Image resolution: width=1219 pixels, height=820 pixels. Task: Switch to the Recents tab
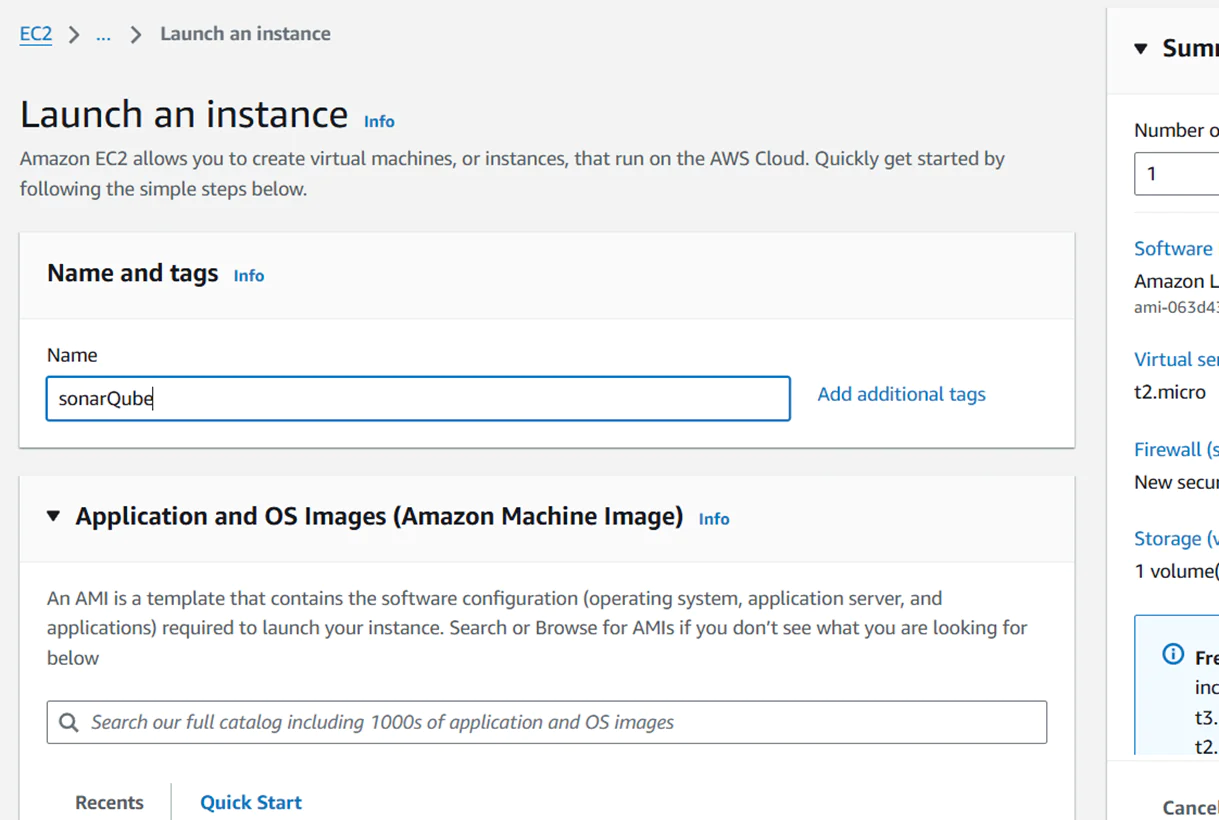(109, 802)
